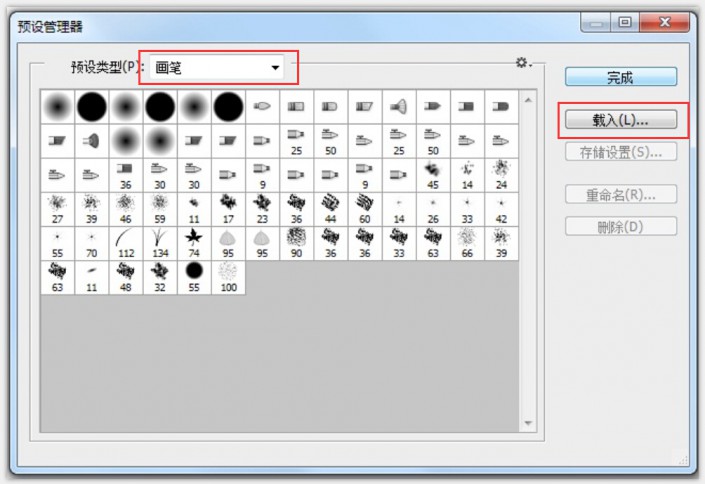
Task: Click the 重命名(R)... rename button
Action: (620, 194)
